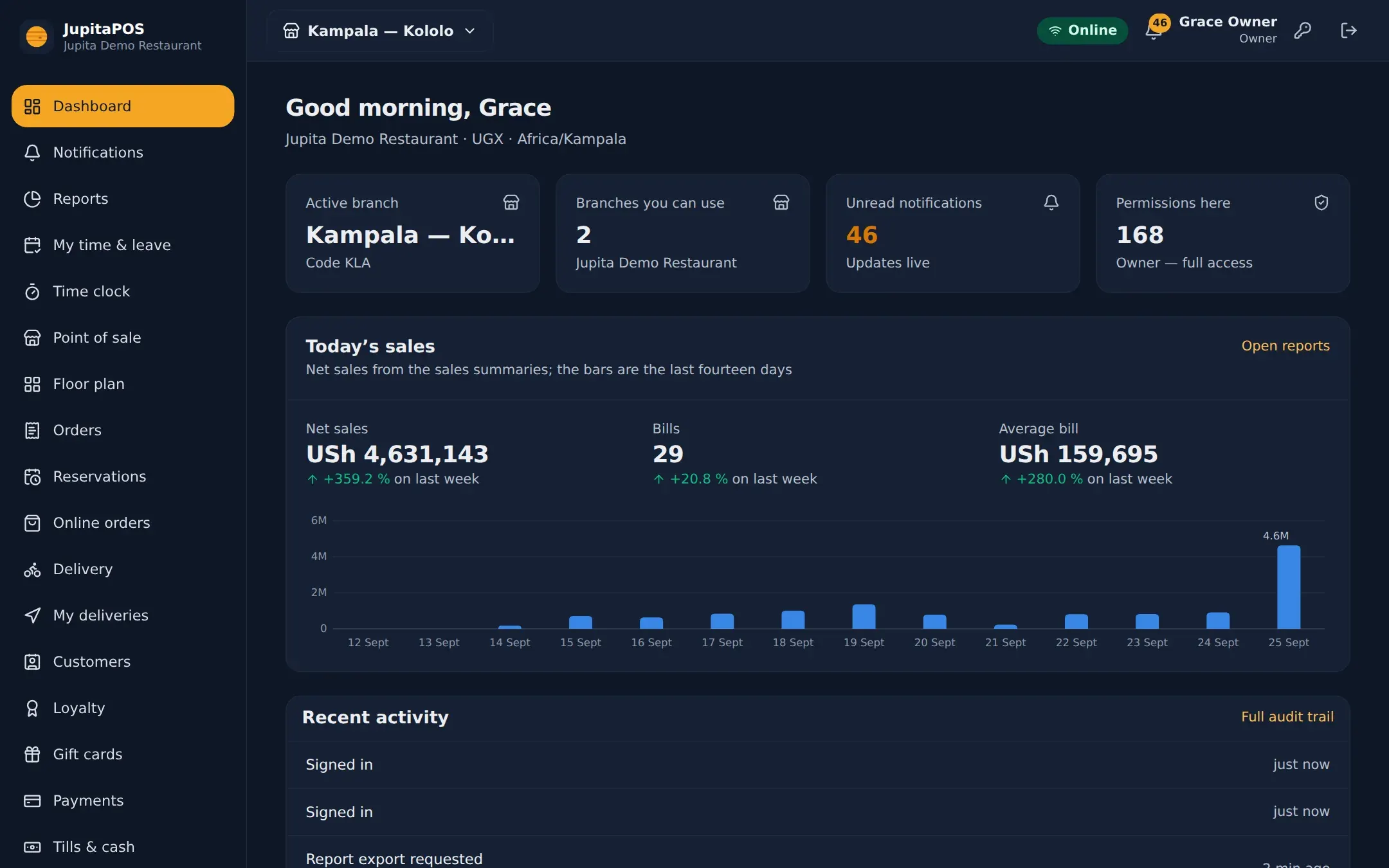Go to Customers in the sidebar

pos(123,662)
